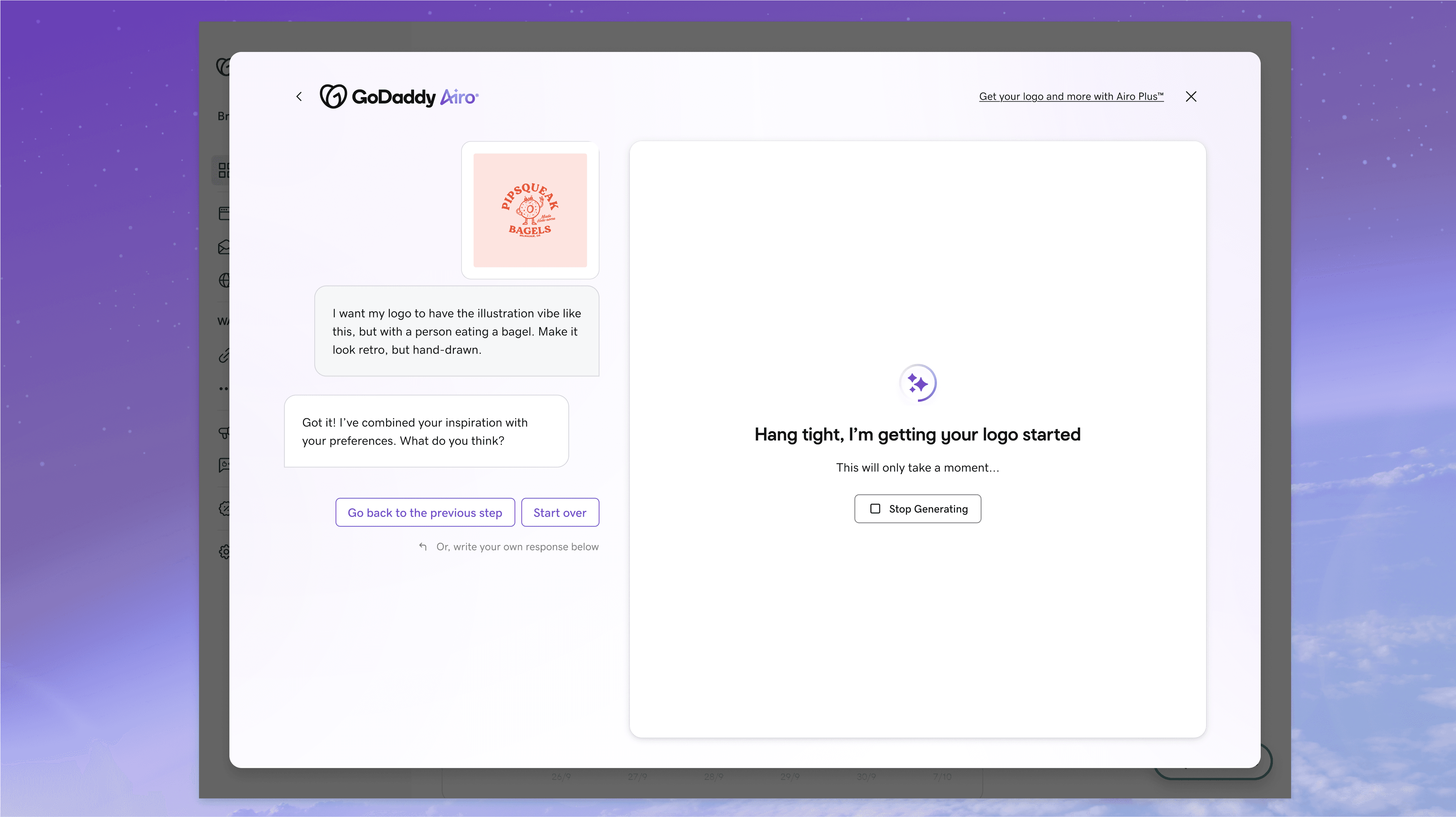Click the 'Got it!' assistant reply bubble
Screen dimensions: 1456x817
(426, 431)
